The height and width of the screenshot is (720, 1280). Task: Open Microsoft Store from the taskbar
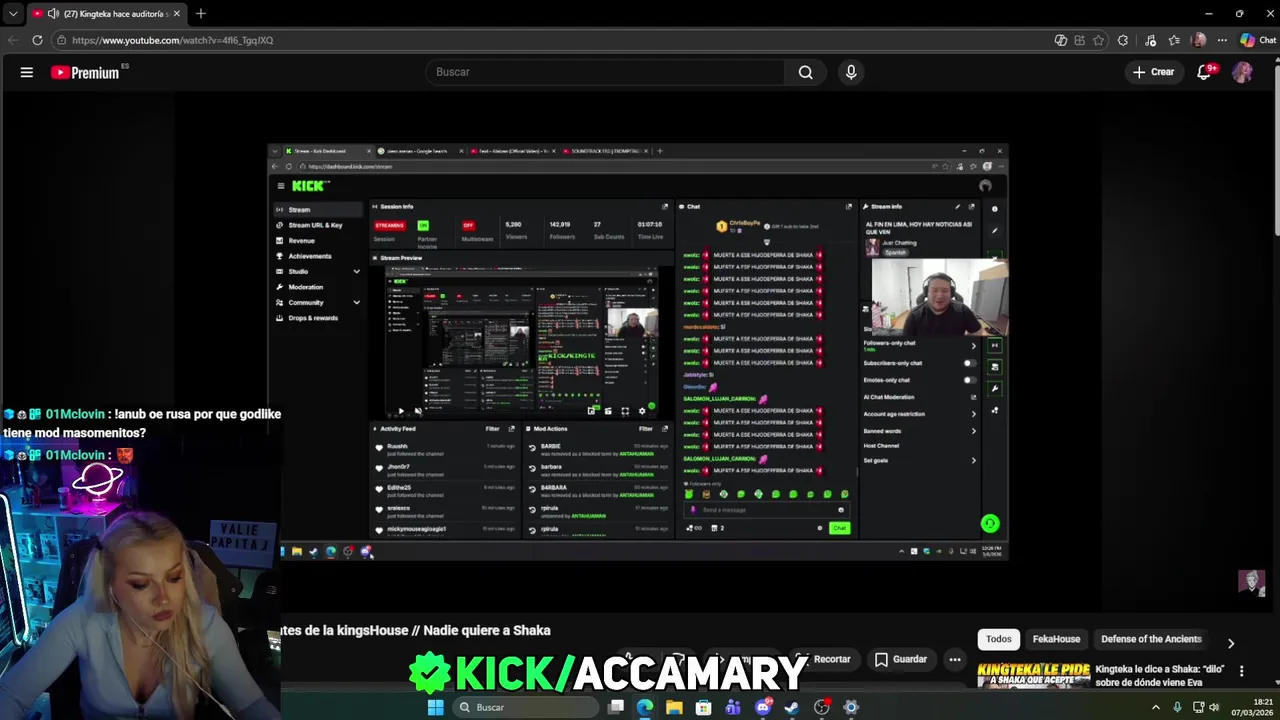coord(703,707)
